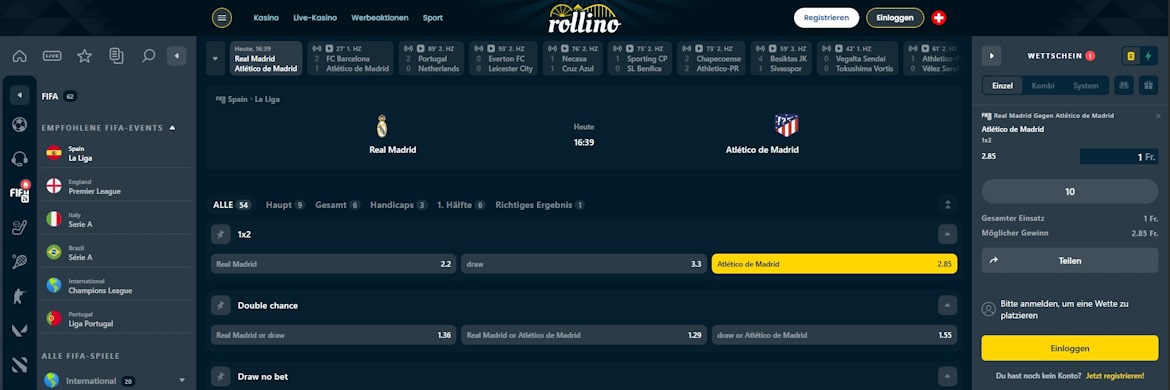Toggle the quick bet lightning icon

(x=1149, y=56)
